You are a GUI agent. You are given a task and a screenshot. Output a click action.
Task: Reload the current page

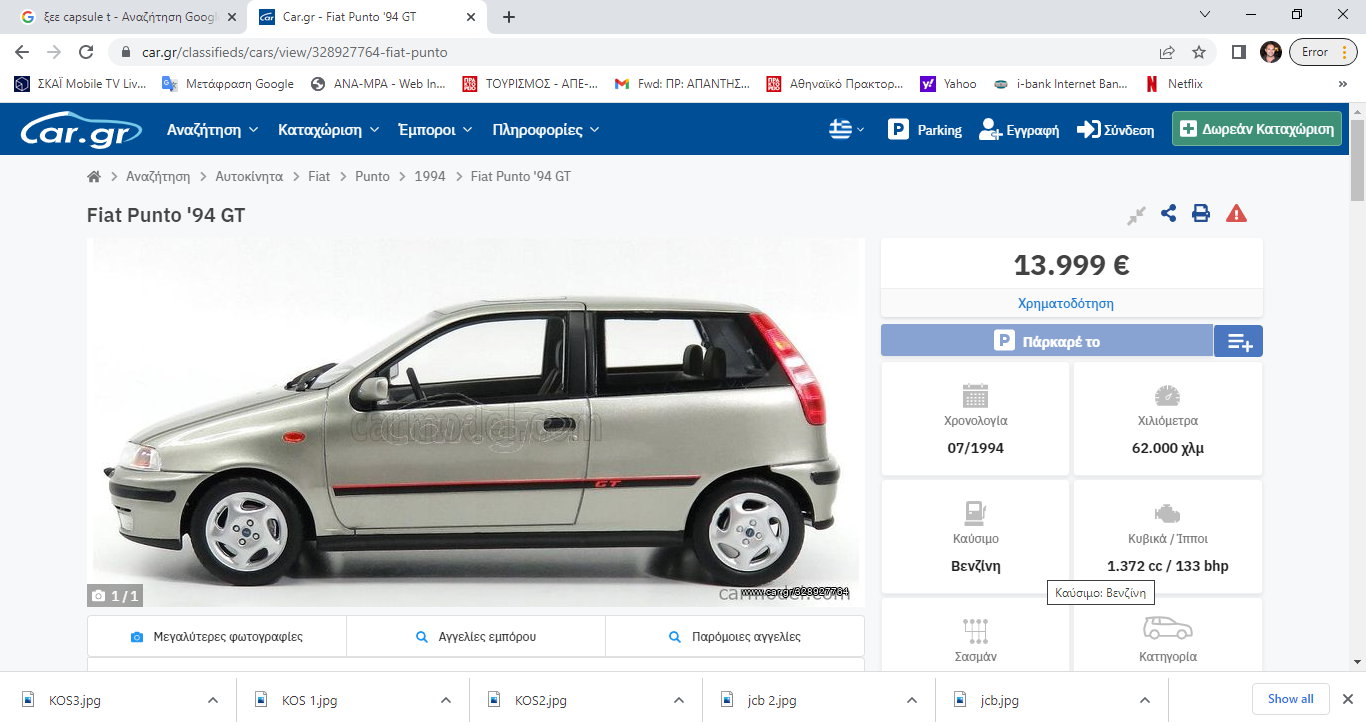(86, 52)
